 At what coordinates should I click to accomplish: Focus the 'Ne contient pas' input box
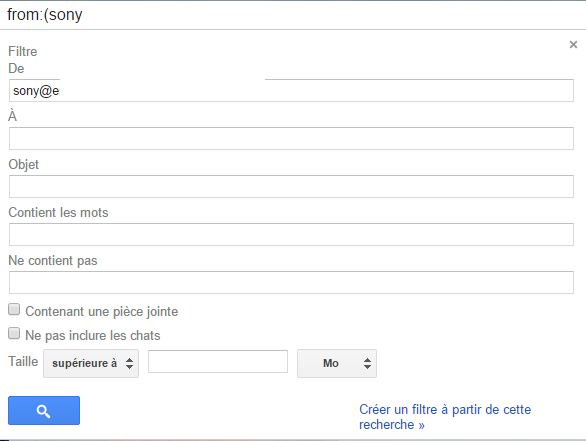tap(291, 282)
